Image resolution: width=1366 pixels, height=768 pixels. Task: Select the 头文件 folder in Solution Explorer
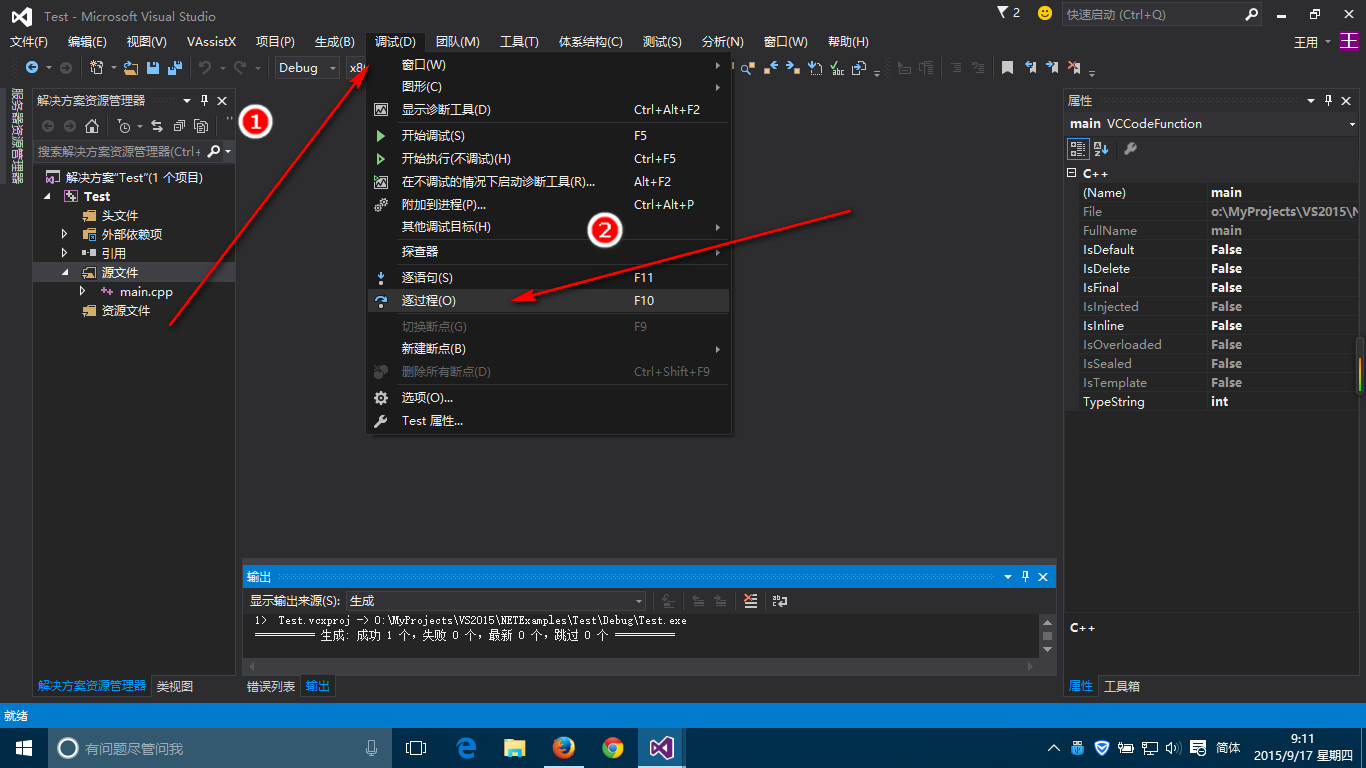pos(120,215)
